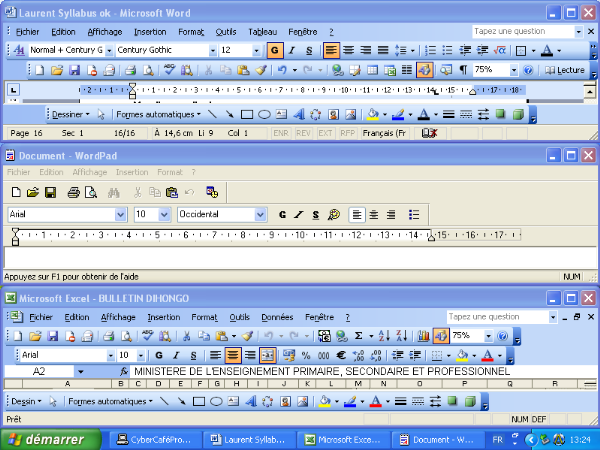Click the Excel font color red A
This screenshot has height=450, width=600.
(488, 355)
